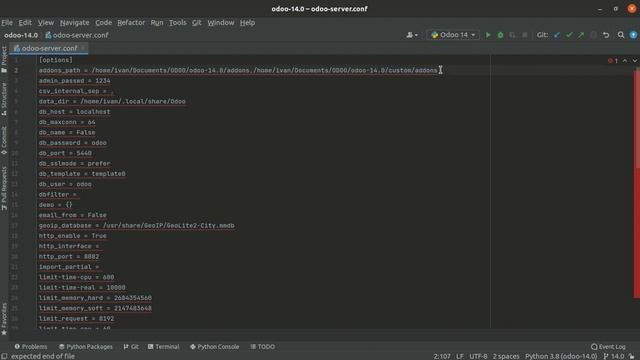Open the Odoo 14 run configuration dropdown
The width and height of the screenshot is (640, 360).
click(x=453, y=35)
